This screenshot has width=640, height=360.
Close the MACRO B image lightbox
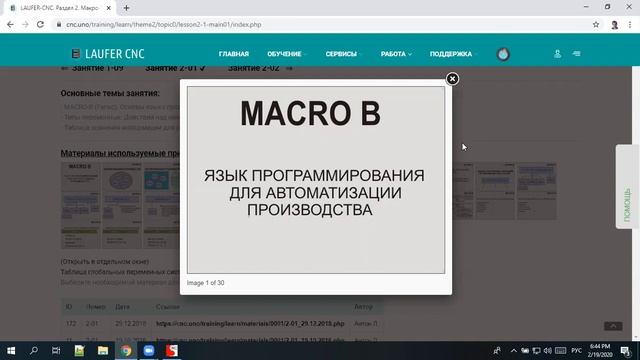coord(452,78)
